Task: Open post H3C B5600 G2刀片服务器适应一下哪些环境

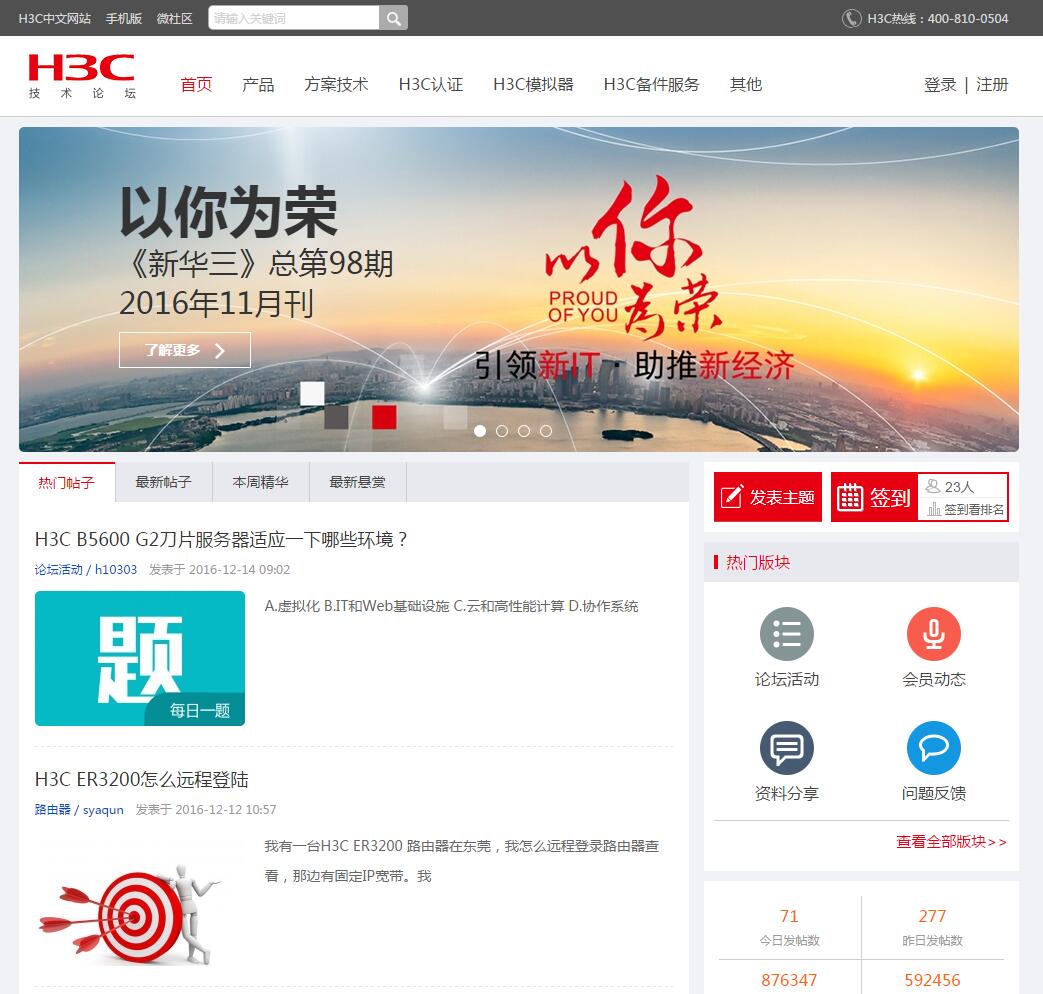Action: coord(221,539)
